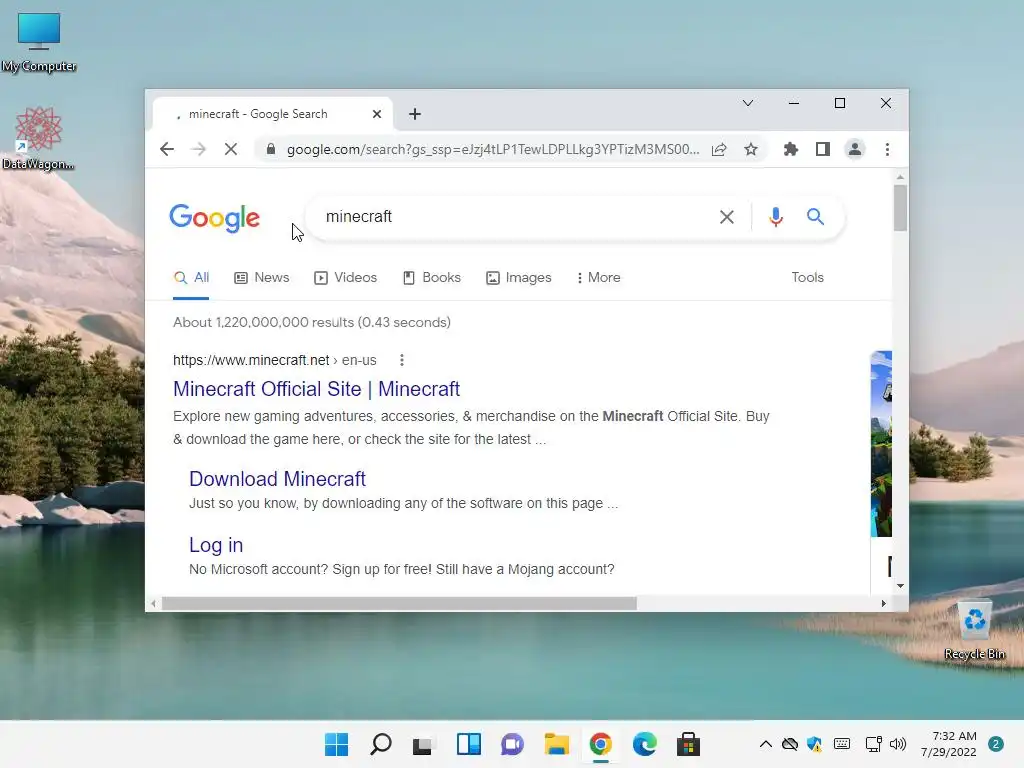Click the horizontal scrollbar thumb
The height and width of the screenshot is (768, 1024).
point(399,603)
